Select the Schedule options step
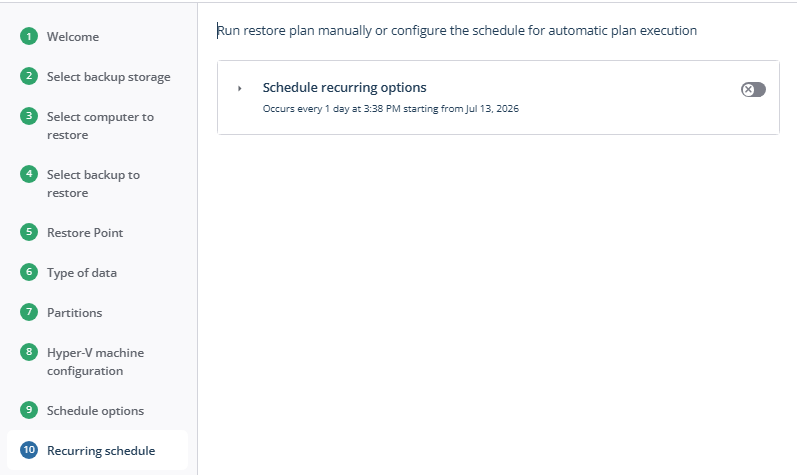797x475 pixels. point(95,410)
